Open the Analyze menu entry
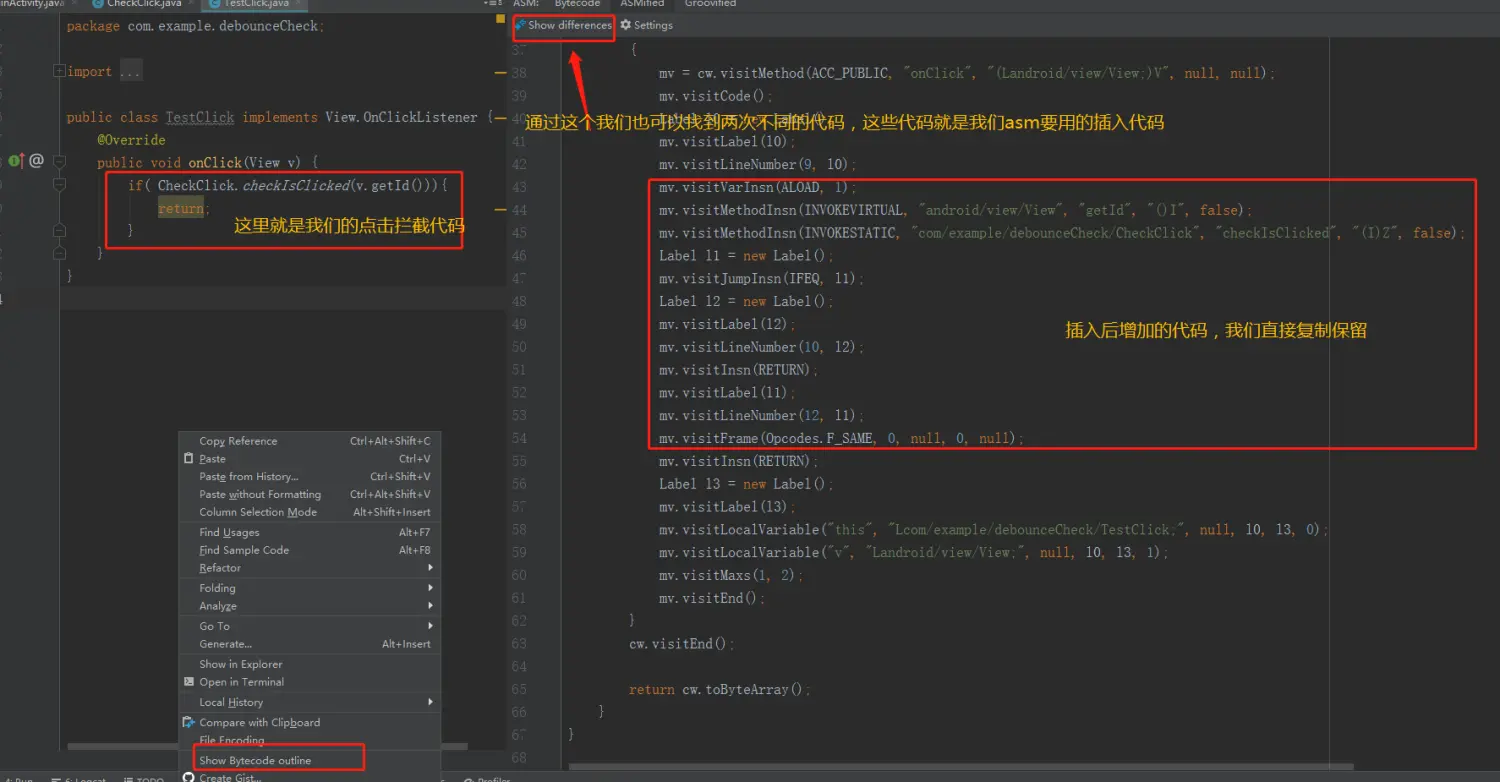This screenshot has width=1500, height=782. click(309, 606)
